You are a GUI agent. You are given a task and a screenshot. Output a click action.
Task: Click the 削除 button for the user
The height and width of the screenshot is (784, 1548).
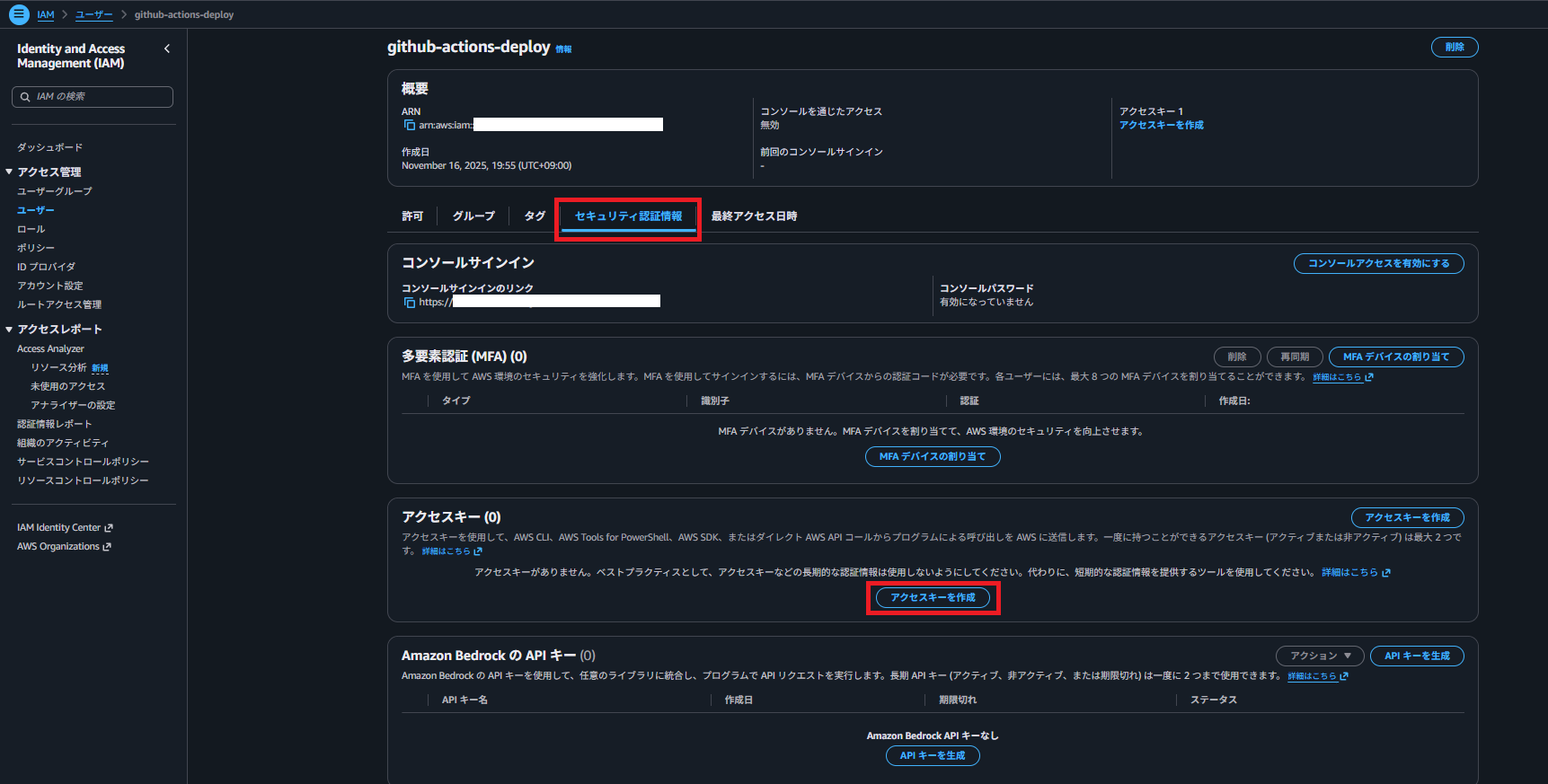(x=1455, y=47)
